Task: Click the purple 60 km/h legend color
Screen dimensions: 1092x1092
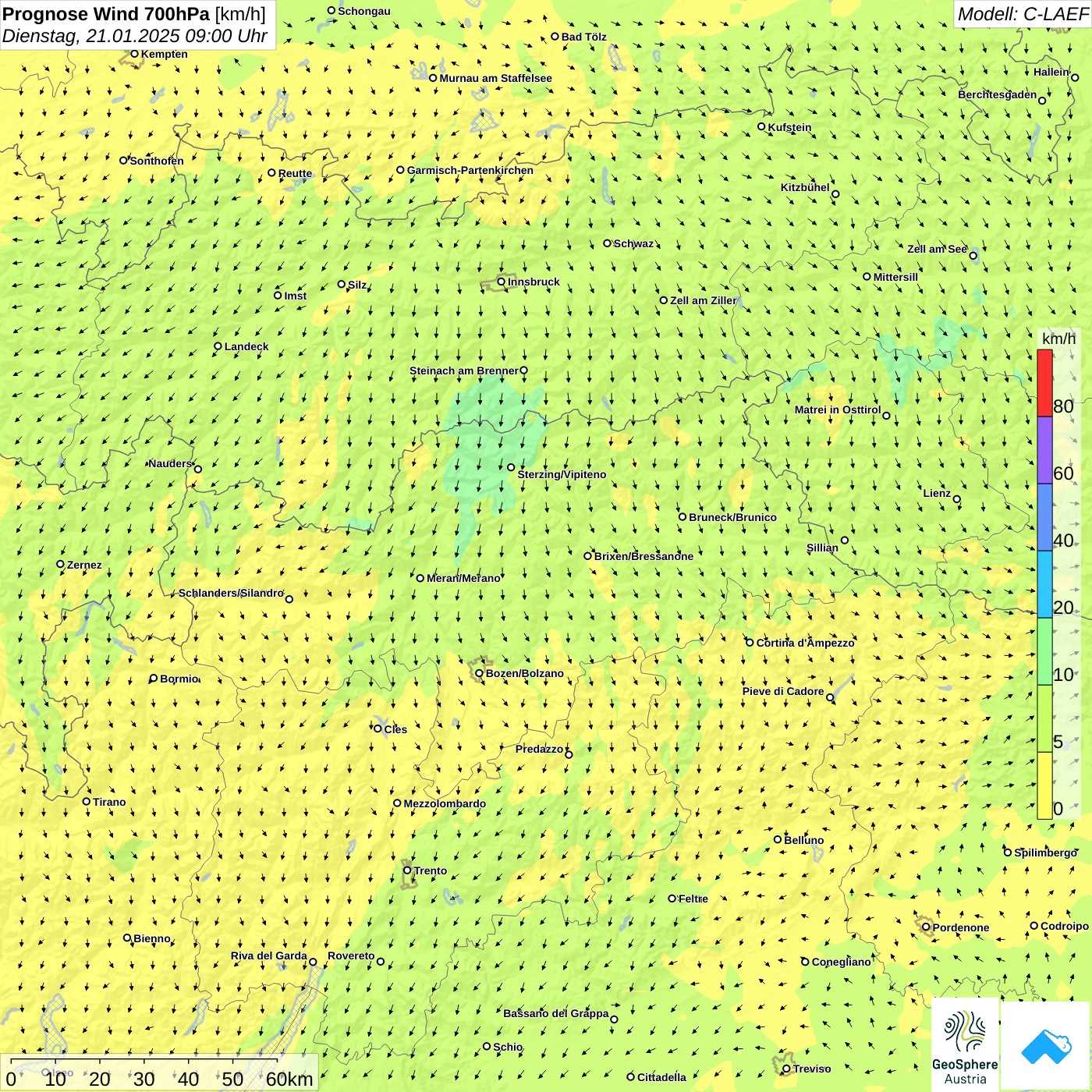Action: pyautogui.click(x=1044, y=450)
